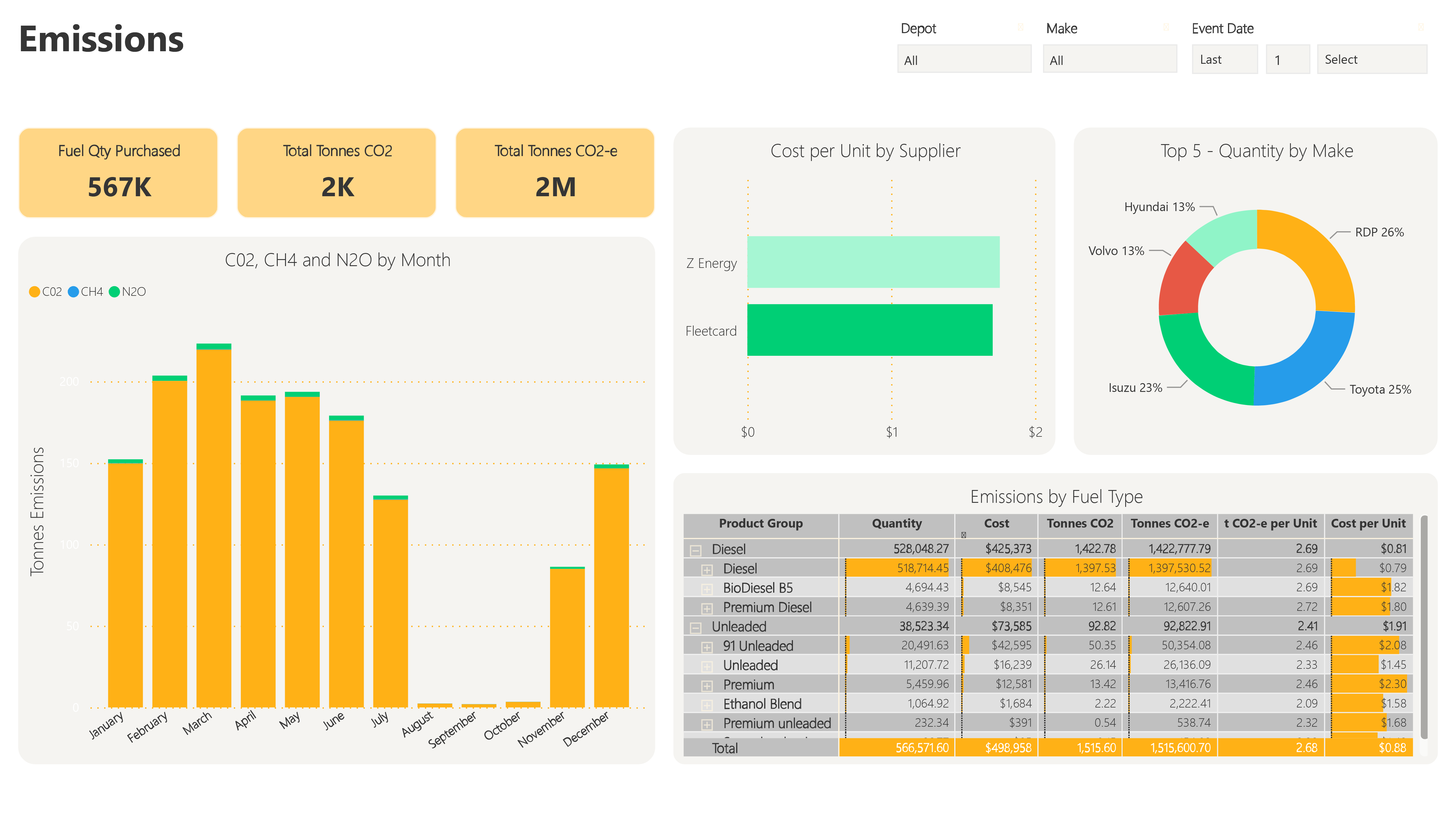This screenshot has width=1456, height=819.
Task: Collapse the Unleaded product group row
Action: pos(696,627)
